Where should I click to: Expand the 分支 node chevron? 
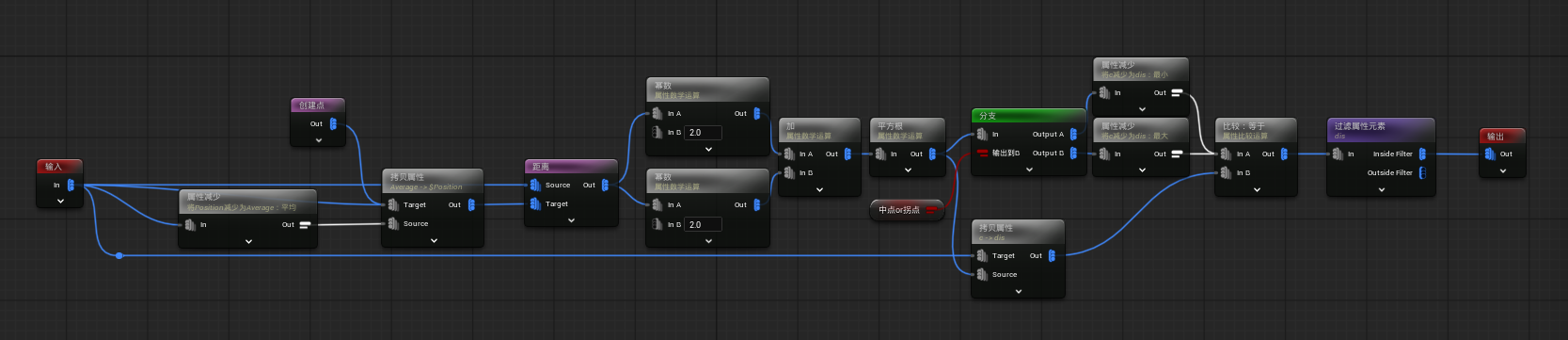pyautogui.click(x=1029, y=170)
